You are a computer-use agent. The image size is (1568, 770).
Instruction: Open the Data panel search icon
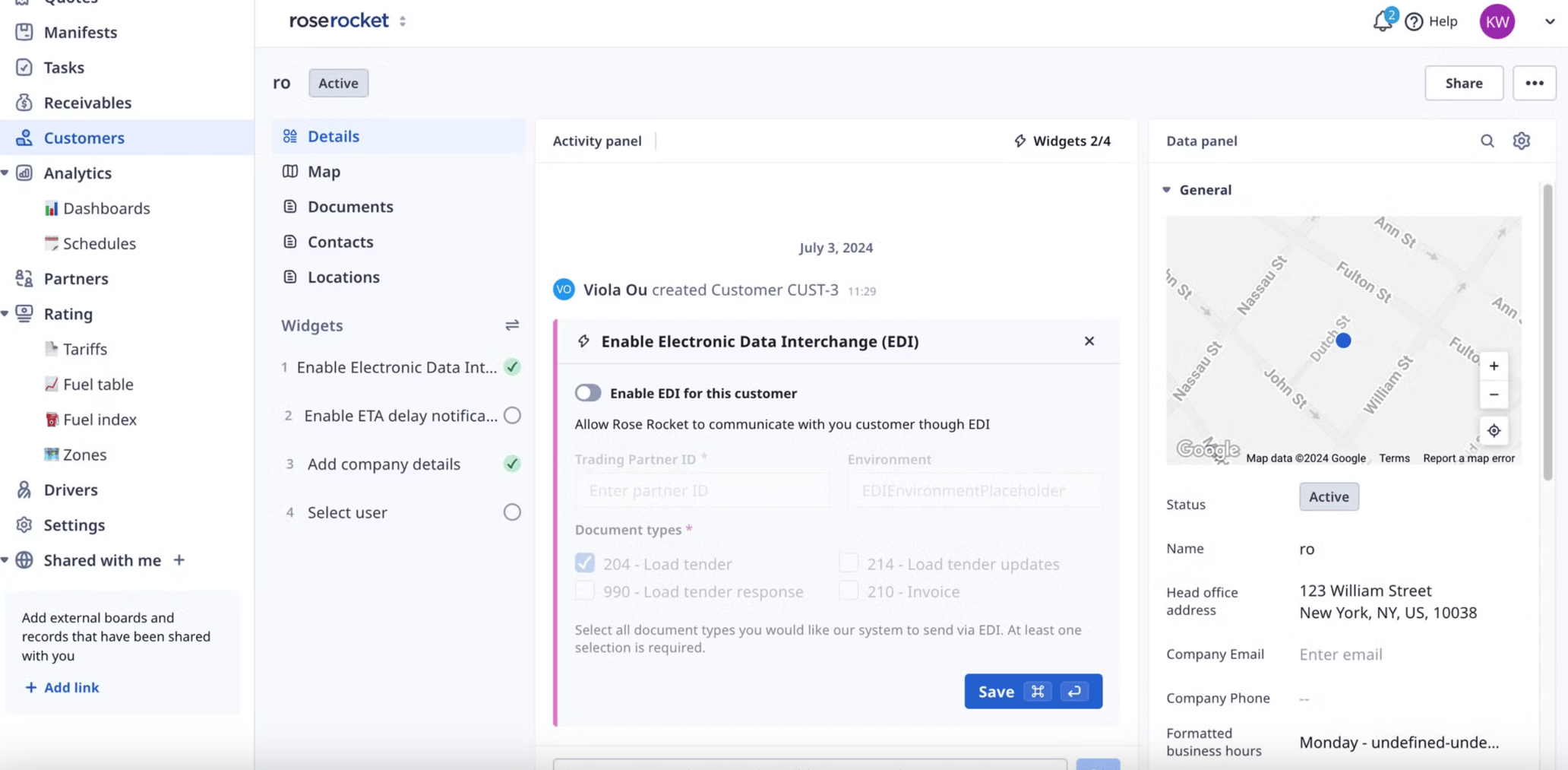[1487, 141]
